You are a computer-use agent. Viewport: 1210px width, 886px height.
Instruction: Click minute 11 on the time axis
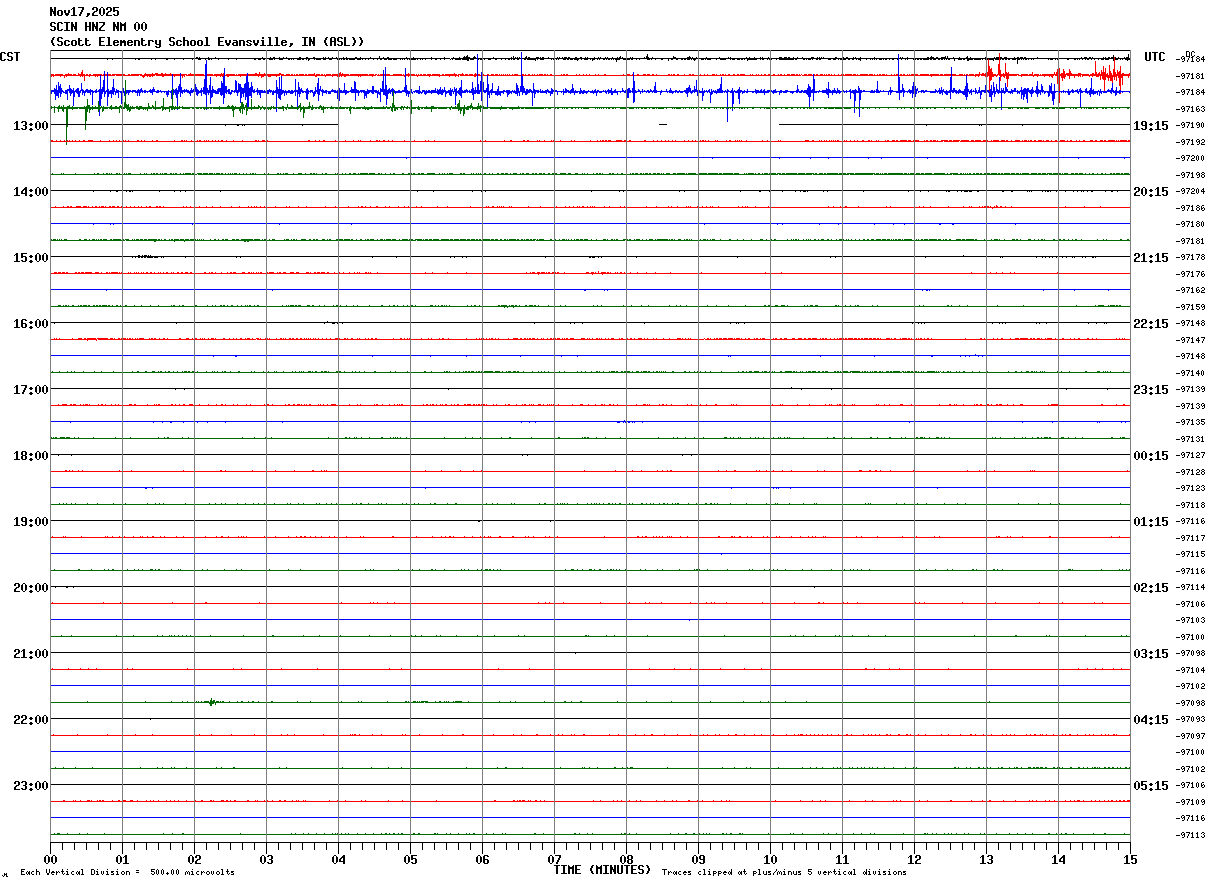(x=842, y=860)
